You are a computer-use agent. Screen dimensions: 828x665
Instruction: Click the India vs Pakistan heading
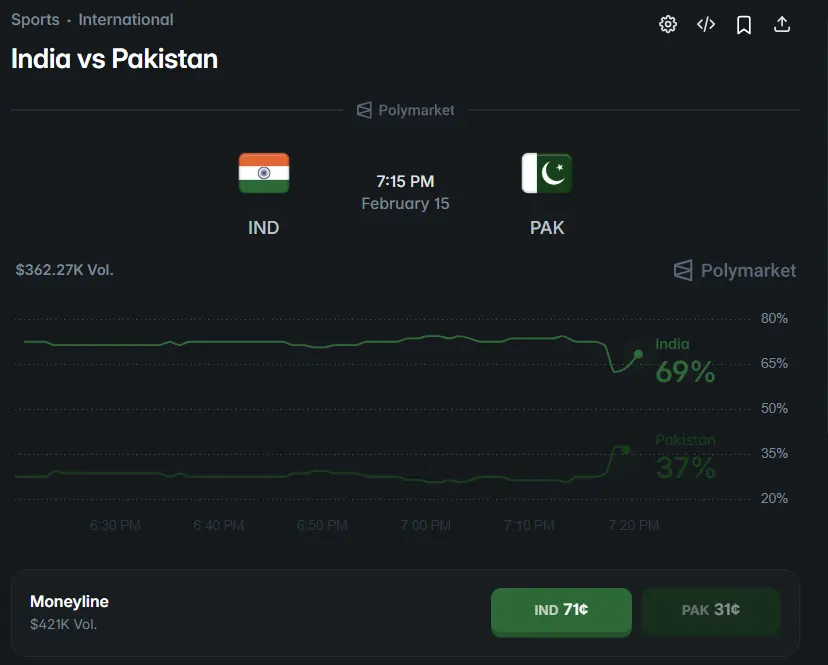(114, 59)
